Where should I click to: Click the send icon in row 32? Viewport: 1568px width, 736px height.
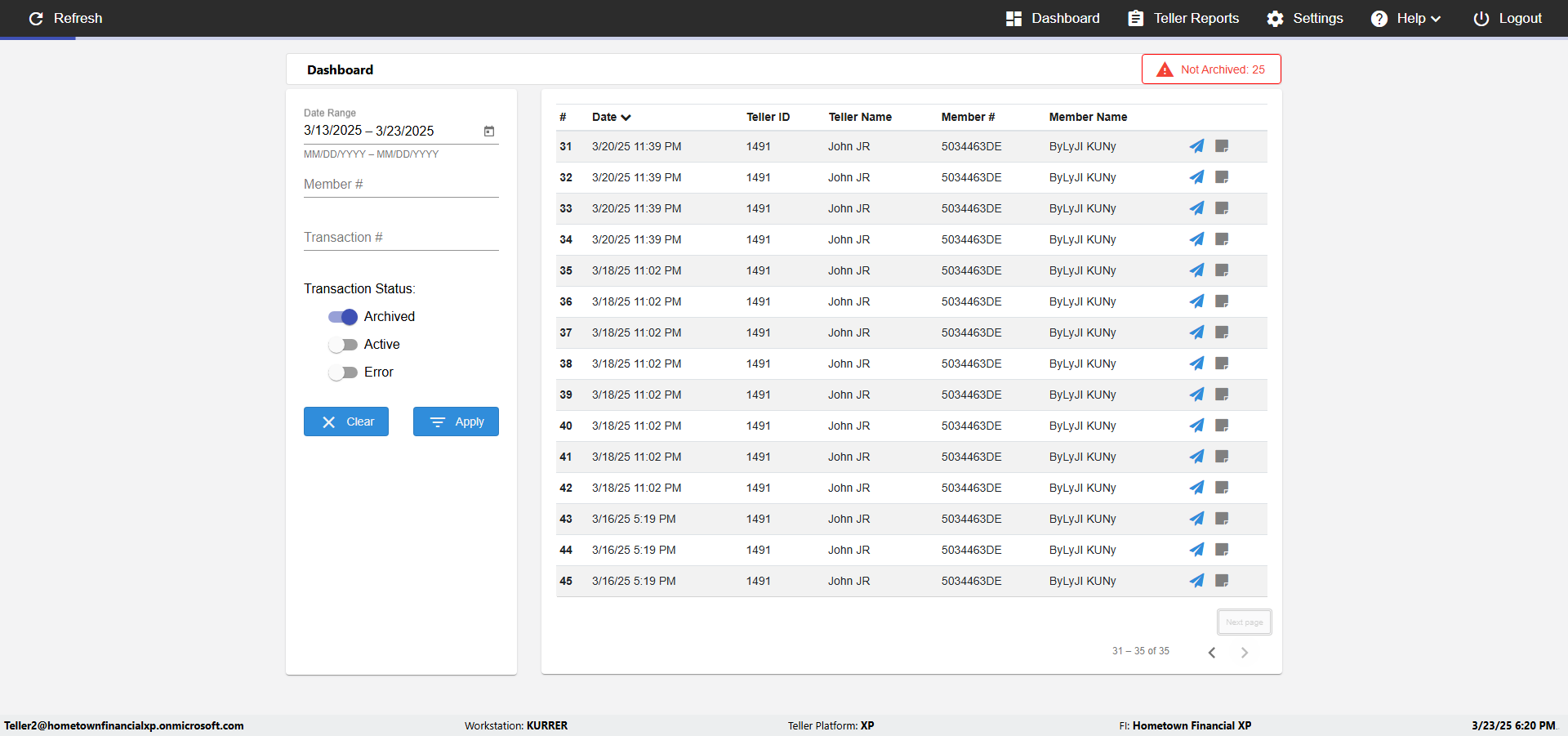coord(1196,177)
